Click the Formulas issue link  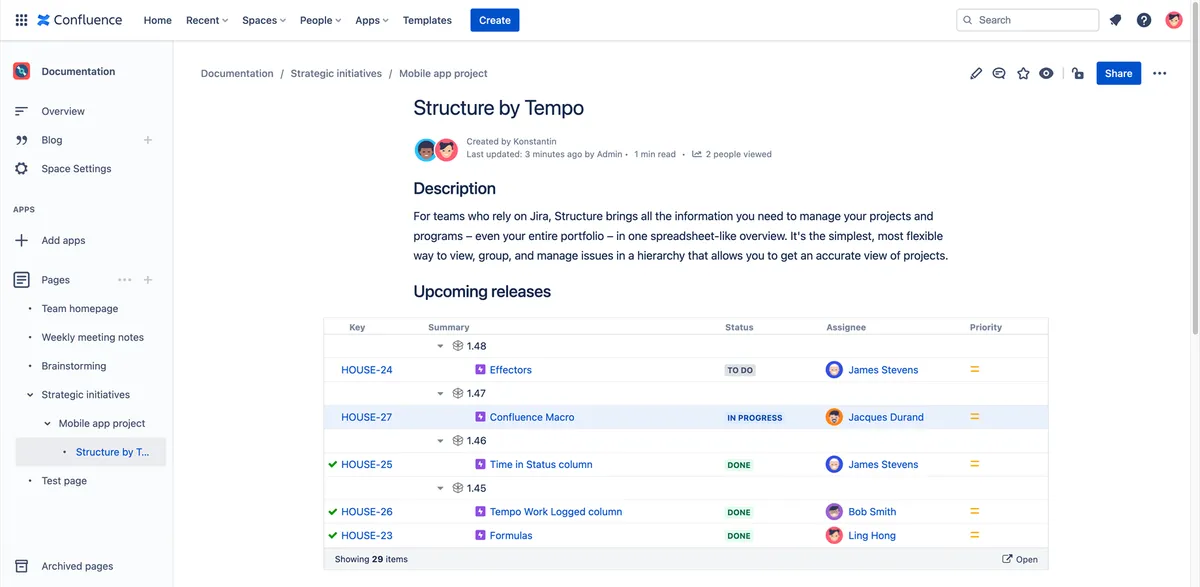[x=511, y=536]
